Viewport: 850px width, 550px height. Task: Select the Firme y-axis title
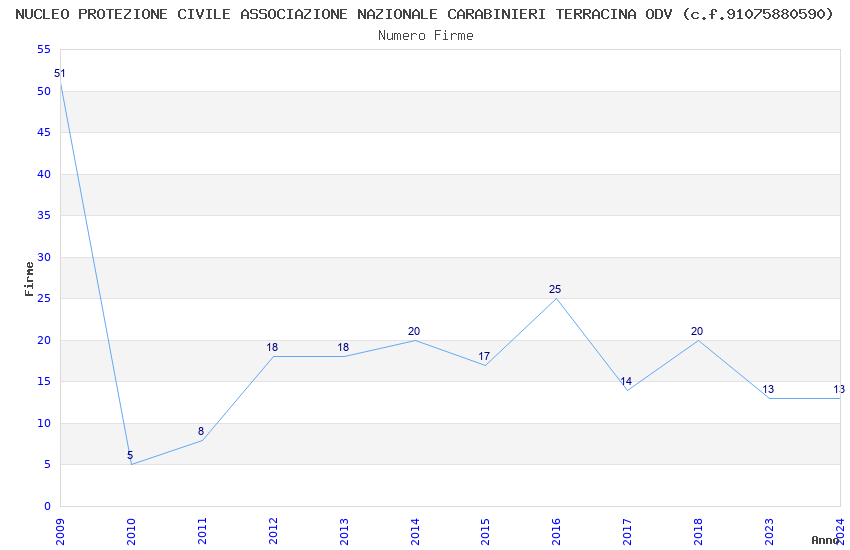point(29,279)
